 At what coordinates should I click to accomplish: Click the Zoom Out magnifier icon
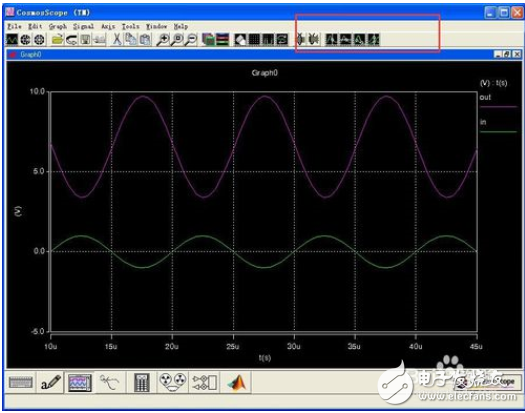tap(191, 40)
